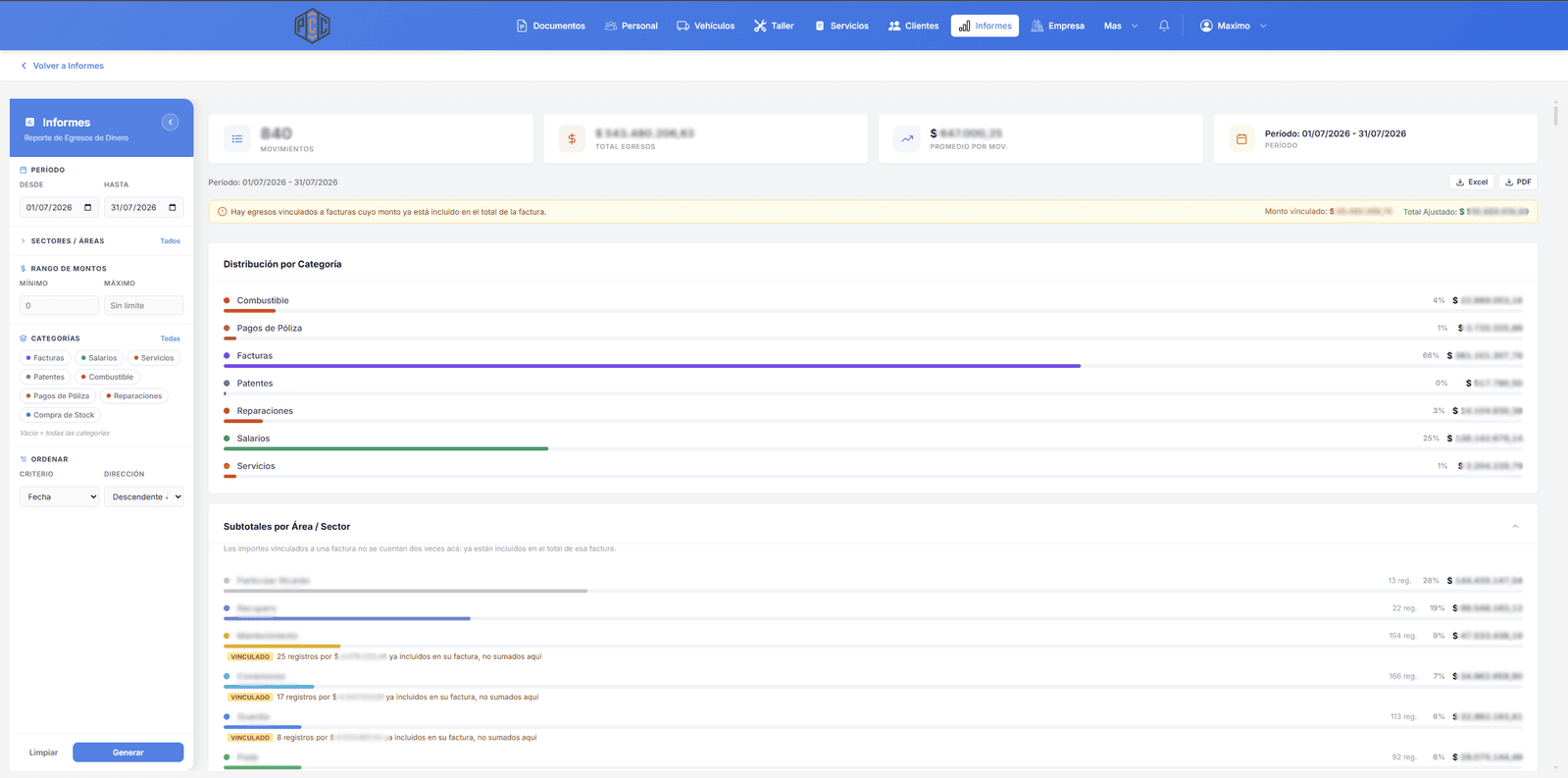The height and width of the screenshot is (778, 1568).
Task: Click the Combustible category progress bar
Action: [x=249, y=311]
